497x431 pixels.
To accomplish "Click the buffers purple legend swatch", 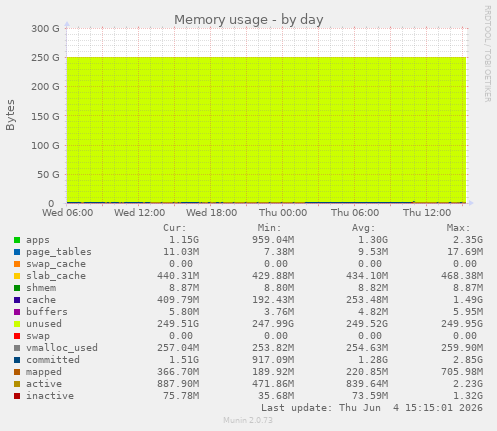I will (x=17, y=312).
